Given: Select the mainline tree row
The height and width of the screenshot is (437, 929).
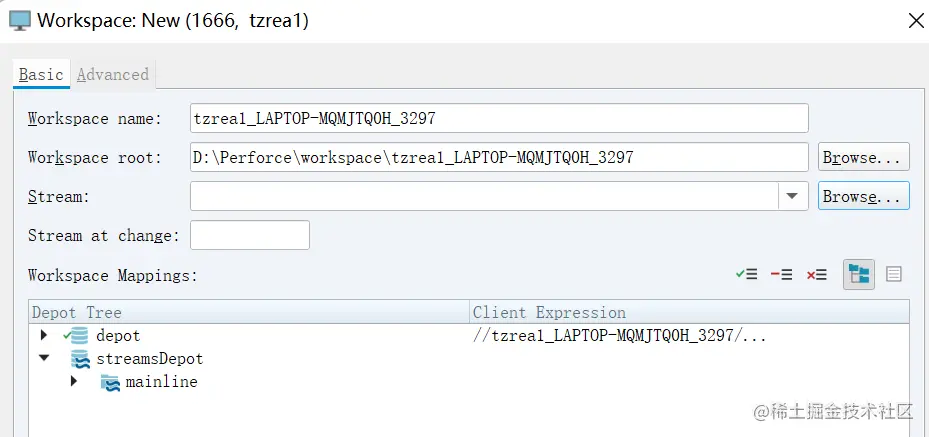Looking at the screenshot, I should 469,382.
